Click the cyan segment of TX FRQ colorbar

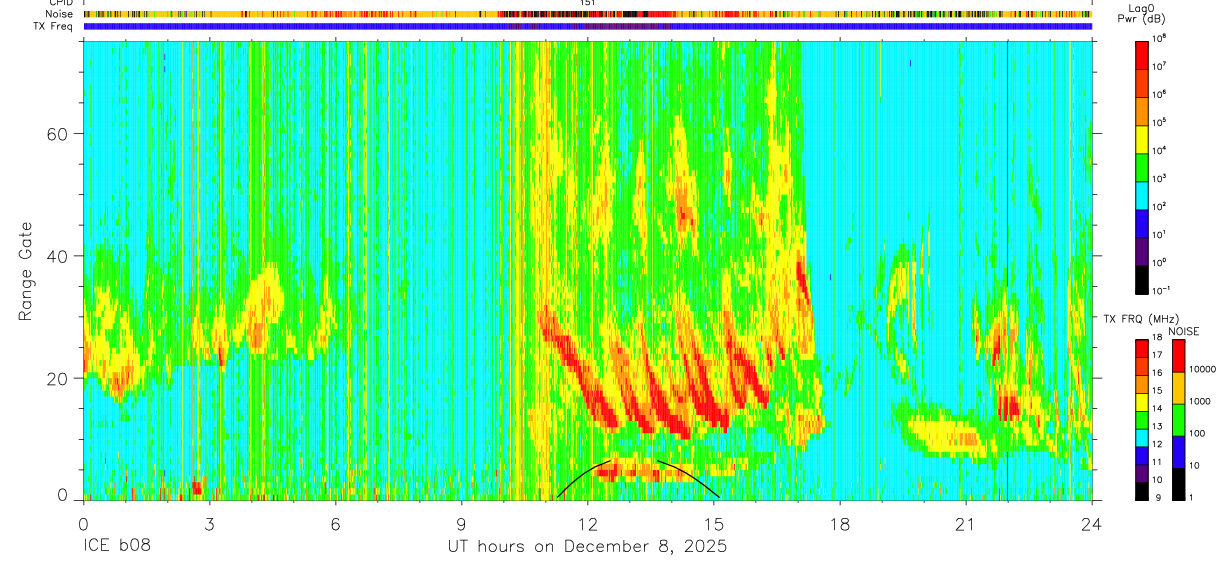1142,437
